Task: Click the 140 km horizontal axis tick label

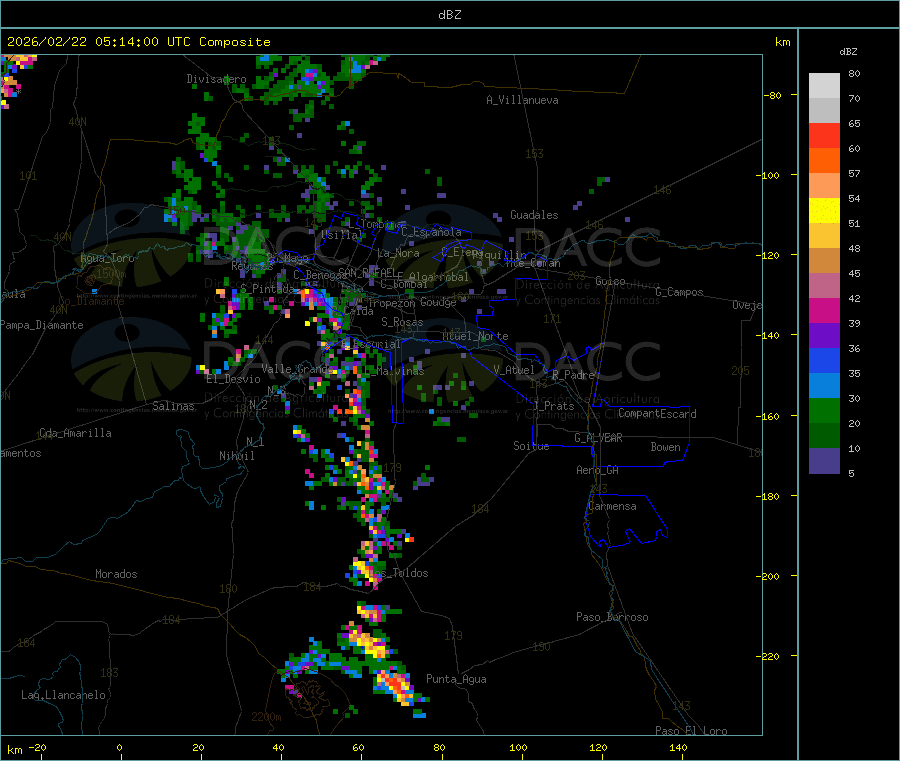Action: point(678,747)
